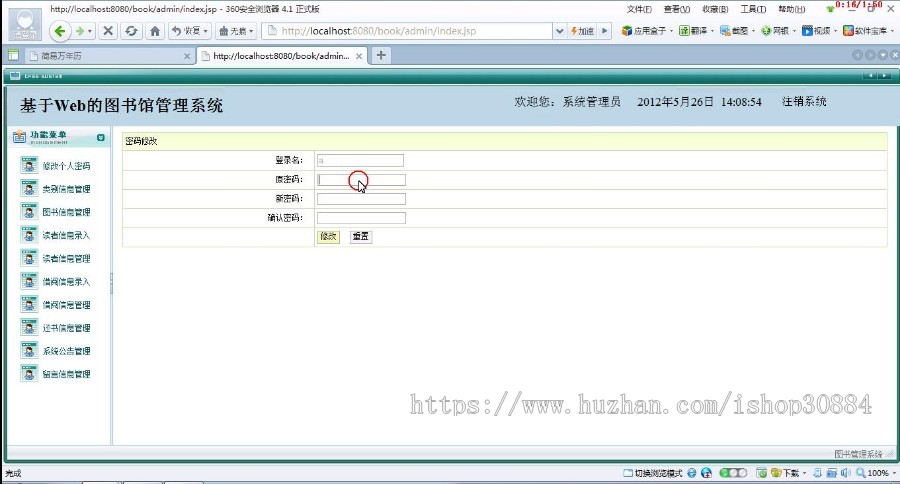Open 读者信息录入 in the sidebar

(56, 235)
